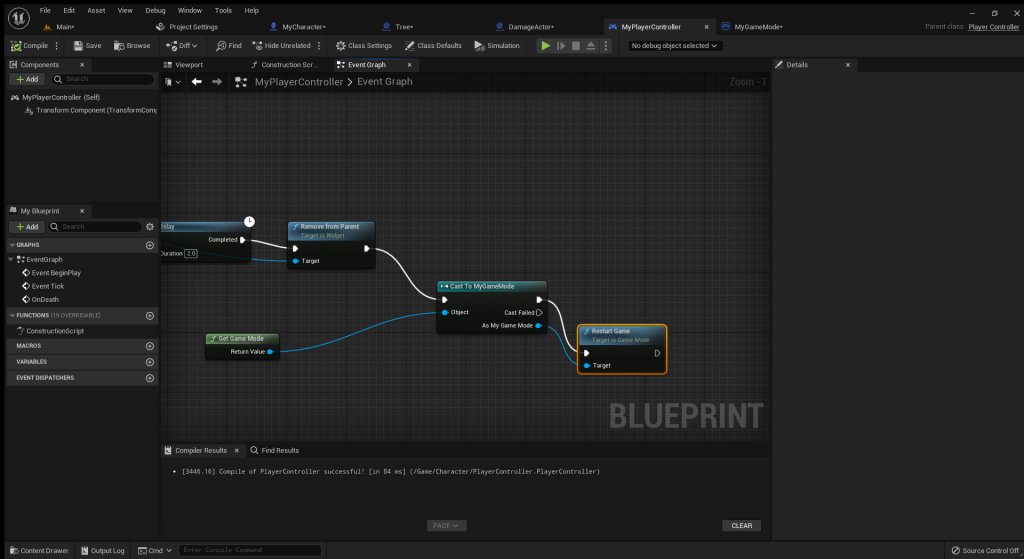1024x559 pixels.
Task: Close the Event Graph tab
Action: (409, 65)
